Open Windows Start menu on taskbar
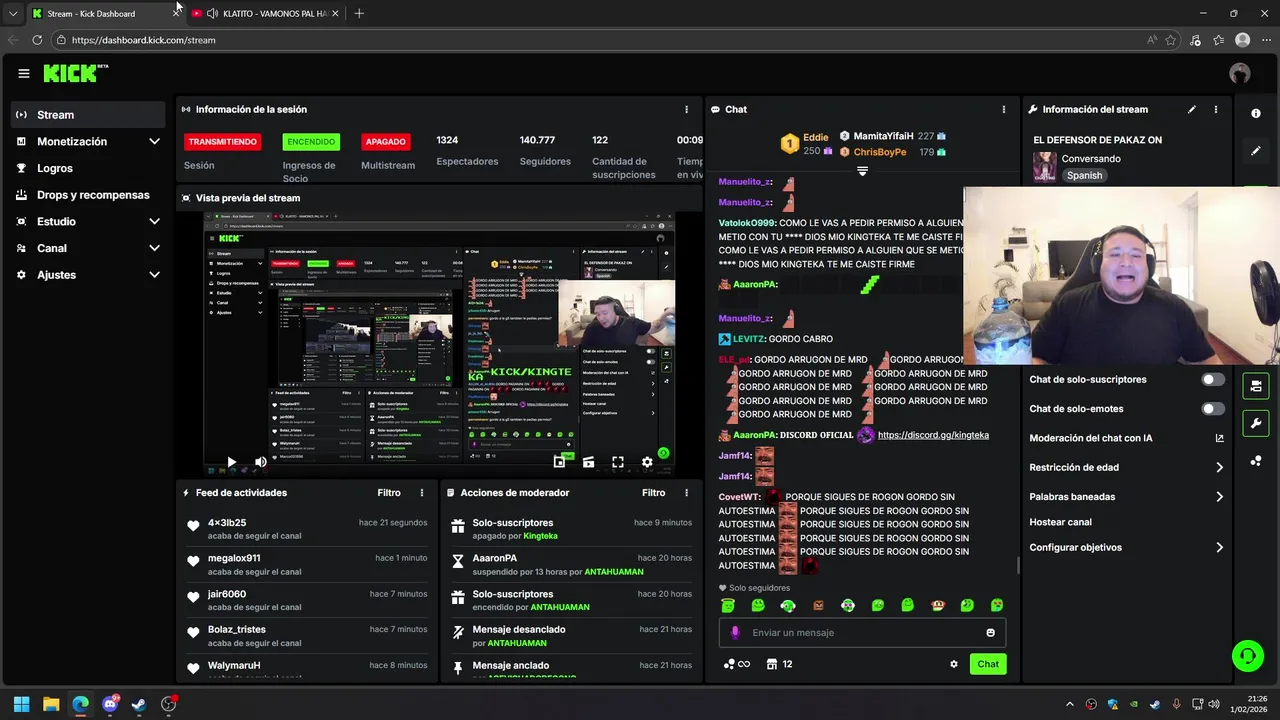 21,704
